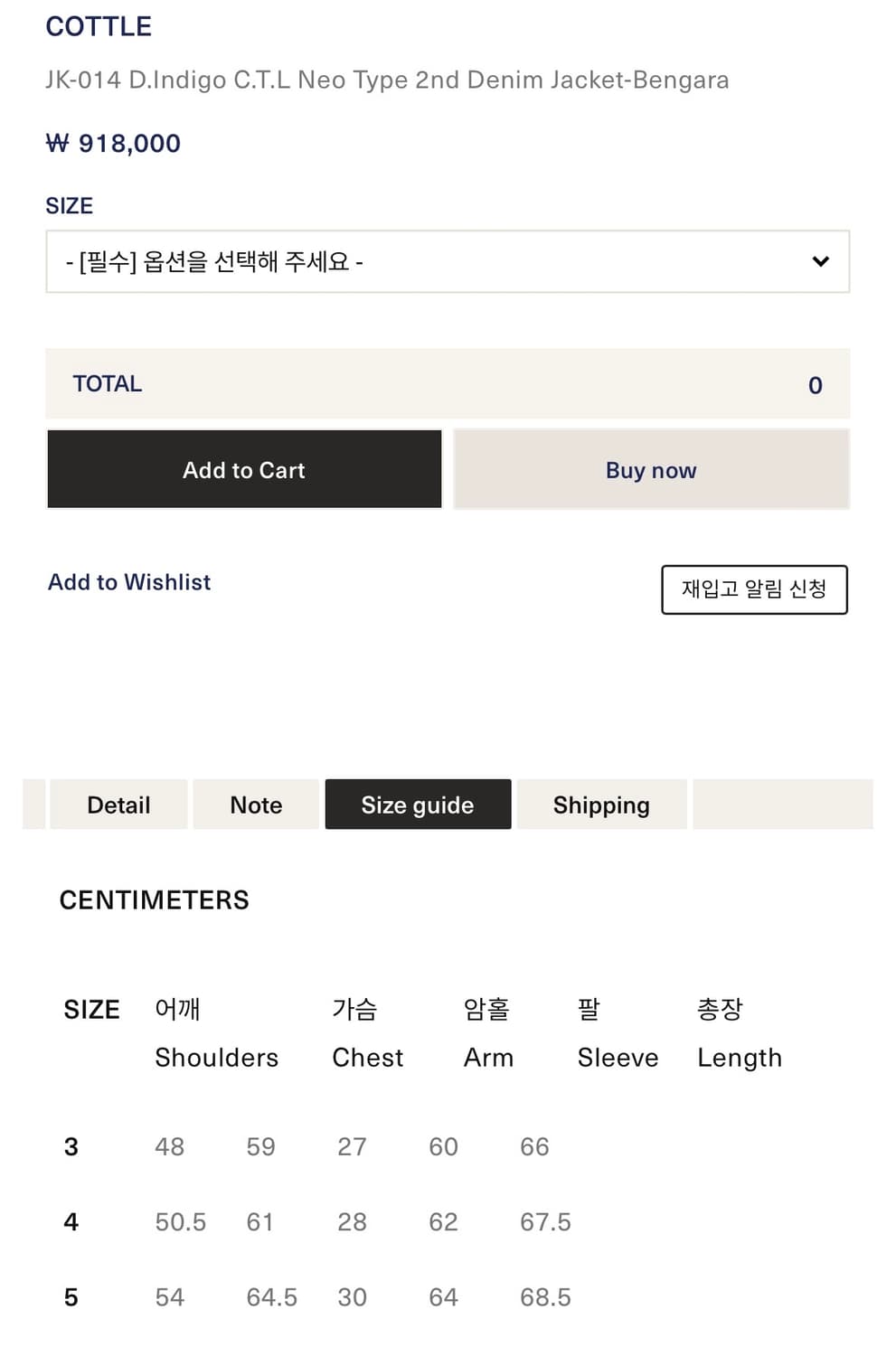Click the chevron arrow in the size selector
This screenshot has height=1356, width=896.
coord(820,262)
